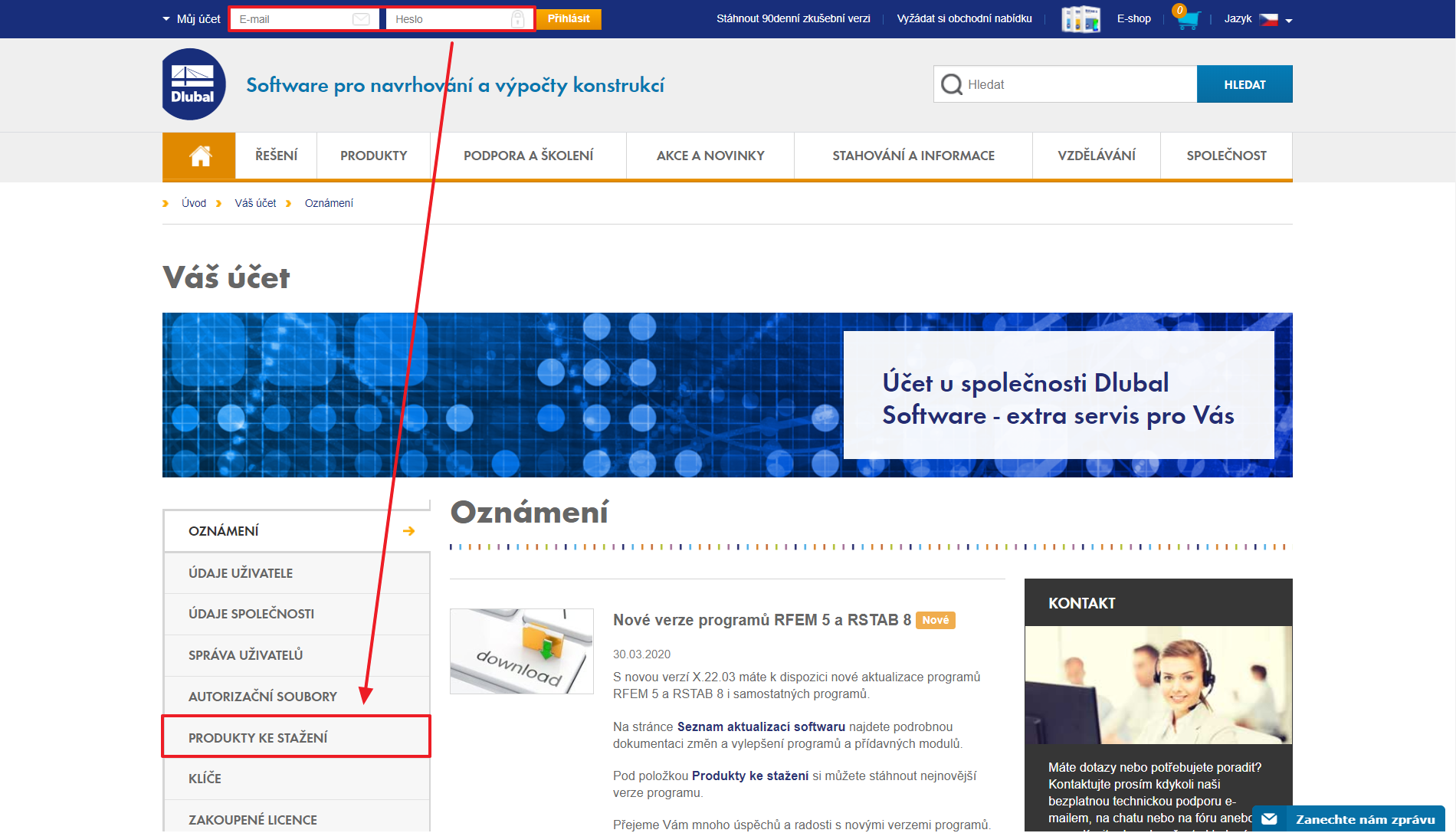Click the envelope icon in message widget
The height and width of the screenshot is (833, 1456).
[1269, 819]
